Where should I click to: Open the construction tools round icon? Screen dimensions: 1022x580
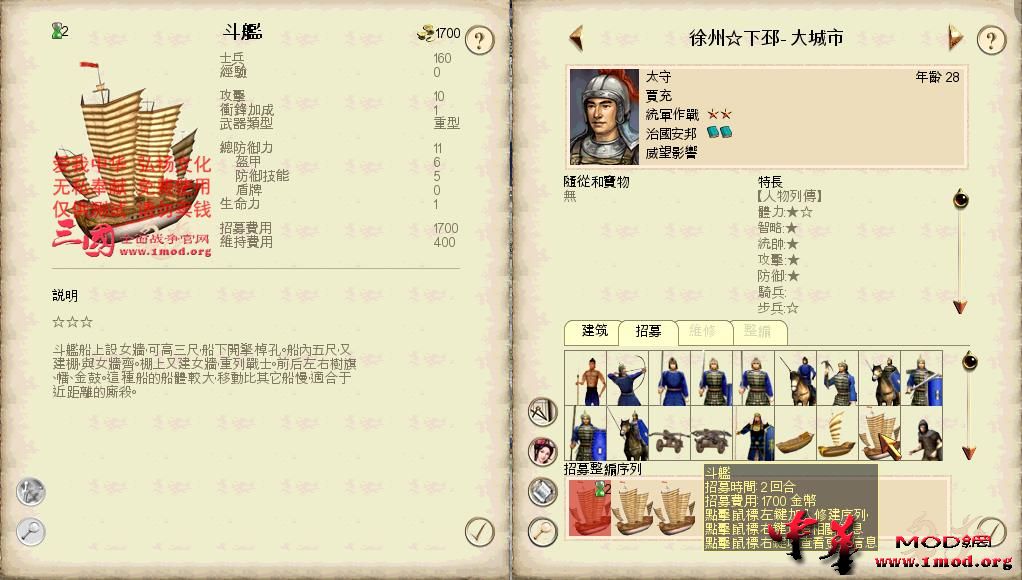pyautogui.click(x=542, y=412)
